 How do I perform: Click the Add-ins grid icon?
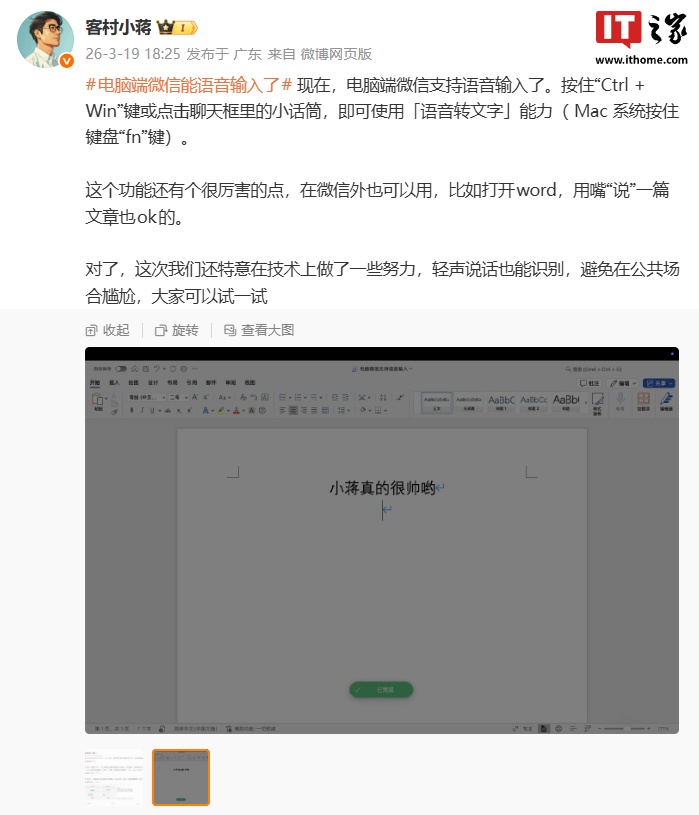click(643, 398)
